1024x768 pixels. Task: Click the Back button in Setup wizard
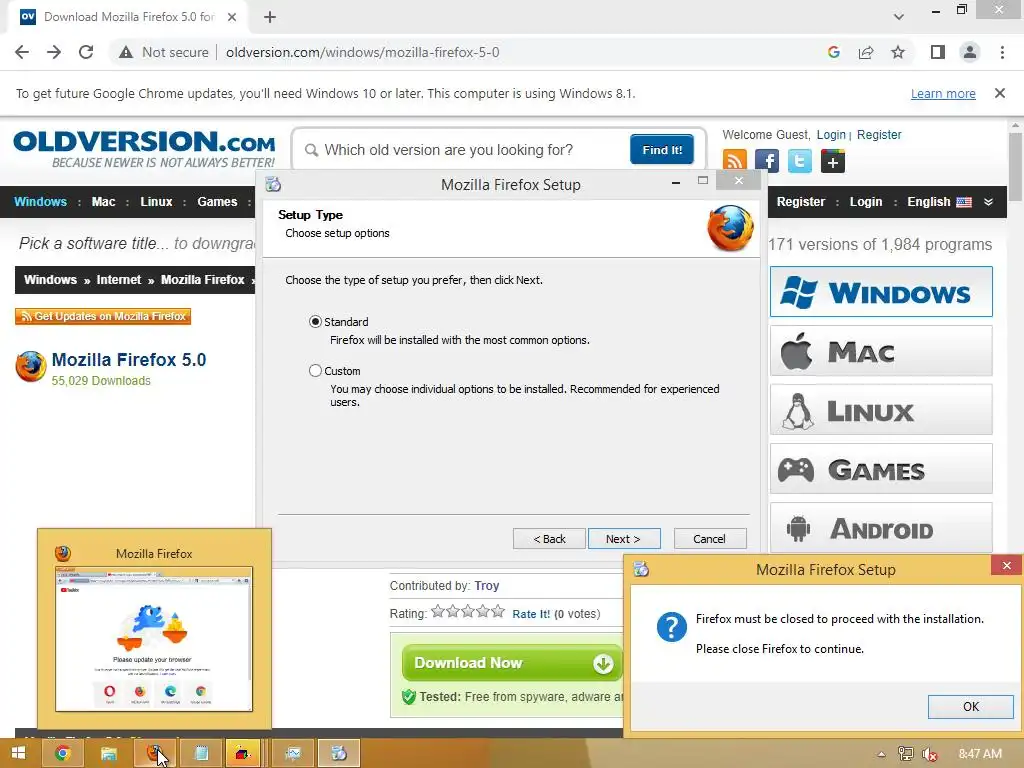tap(549, 539)
